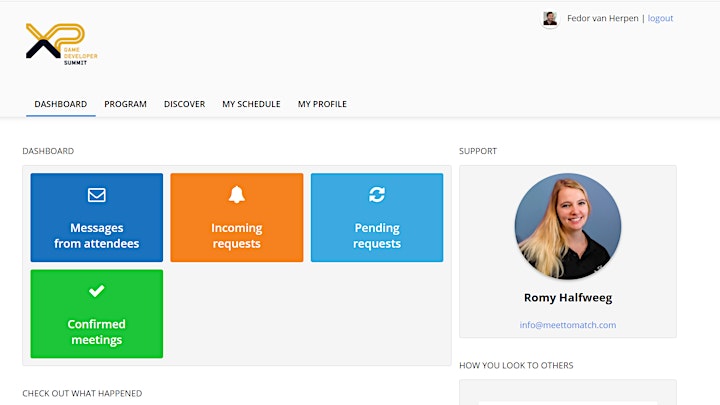720x405 pixels.
Task: View Confirmed meetings tile label
Action: pos(96,332)
